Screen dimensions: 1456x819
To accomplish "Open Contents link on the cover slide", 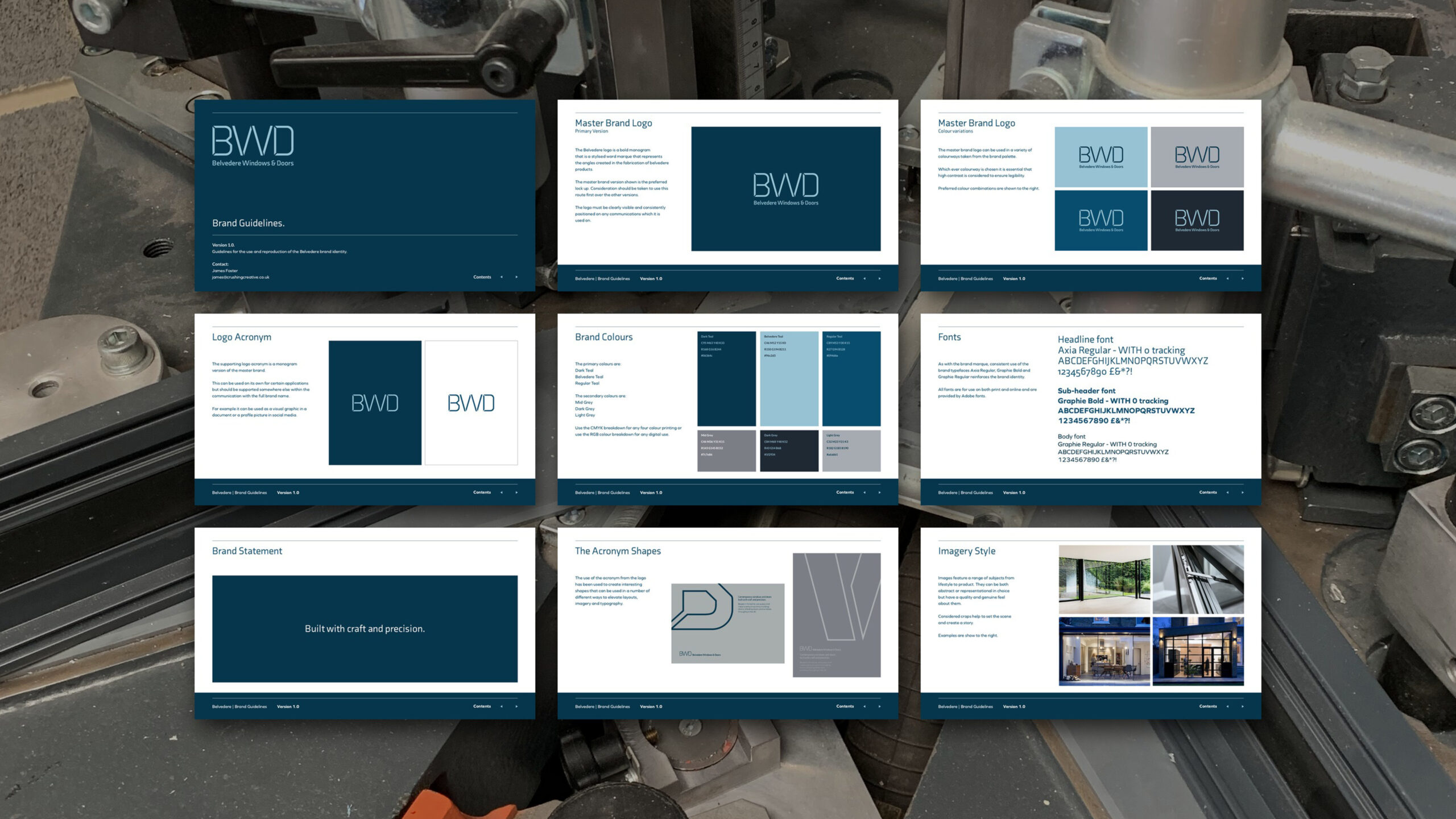I will [482, 277].
